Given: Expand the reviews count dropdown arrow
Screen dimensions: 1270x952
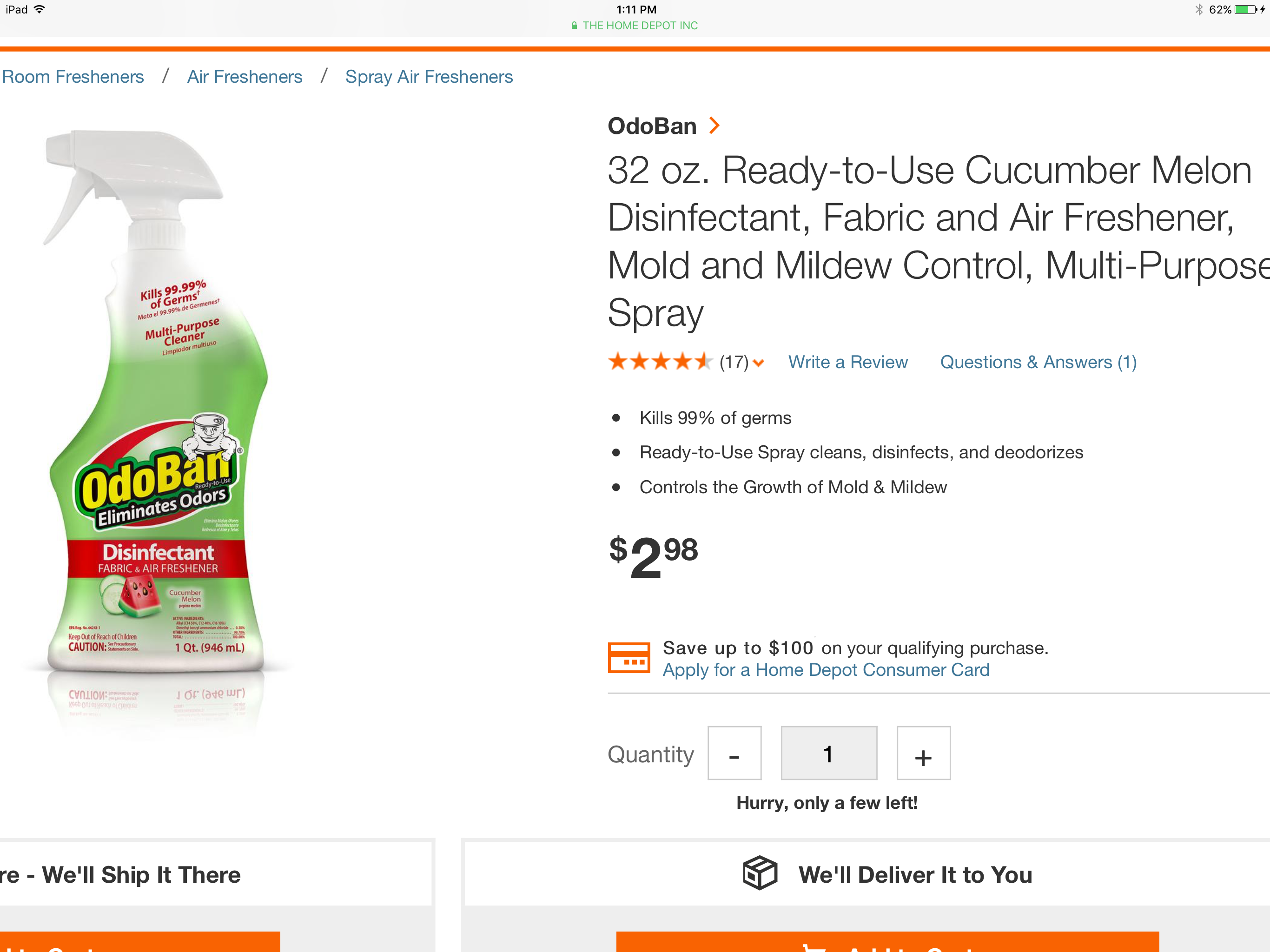Looking at the screenshot, I should [x=759, y=363].
